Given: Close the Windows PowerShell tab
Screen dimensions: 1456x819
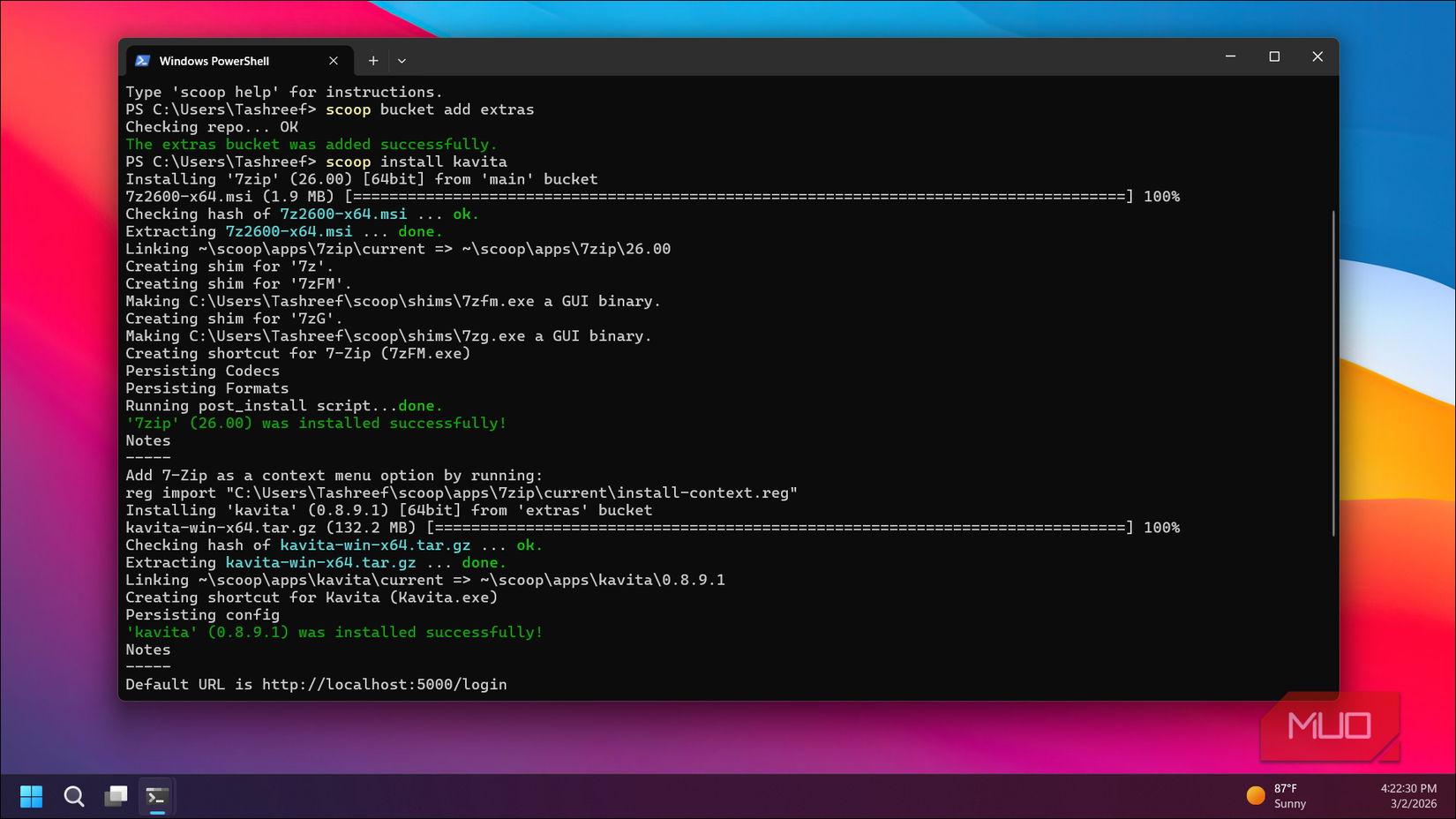Looking at the screenshot, I should (334, 60).
